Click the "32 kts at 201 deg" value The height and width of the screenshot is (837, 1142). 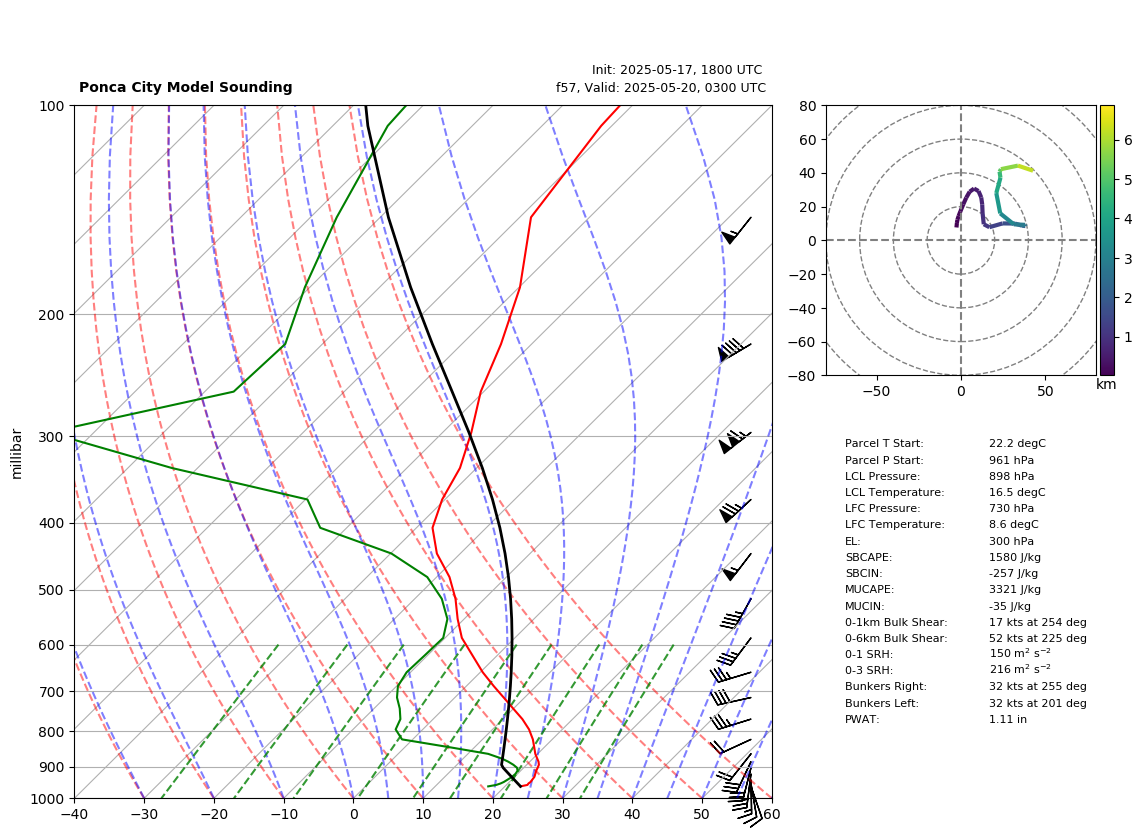pyautogui.click(x=1038, y=703)
